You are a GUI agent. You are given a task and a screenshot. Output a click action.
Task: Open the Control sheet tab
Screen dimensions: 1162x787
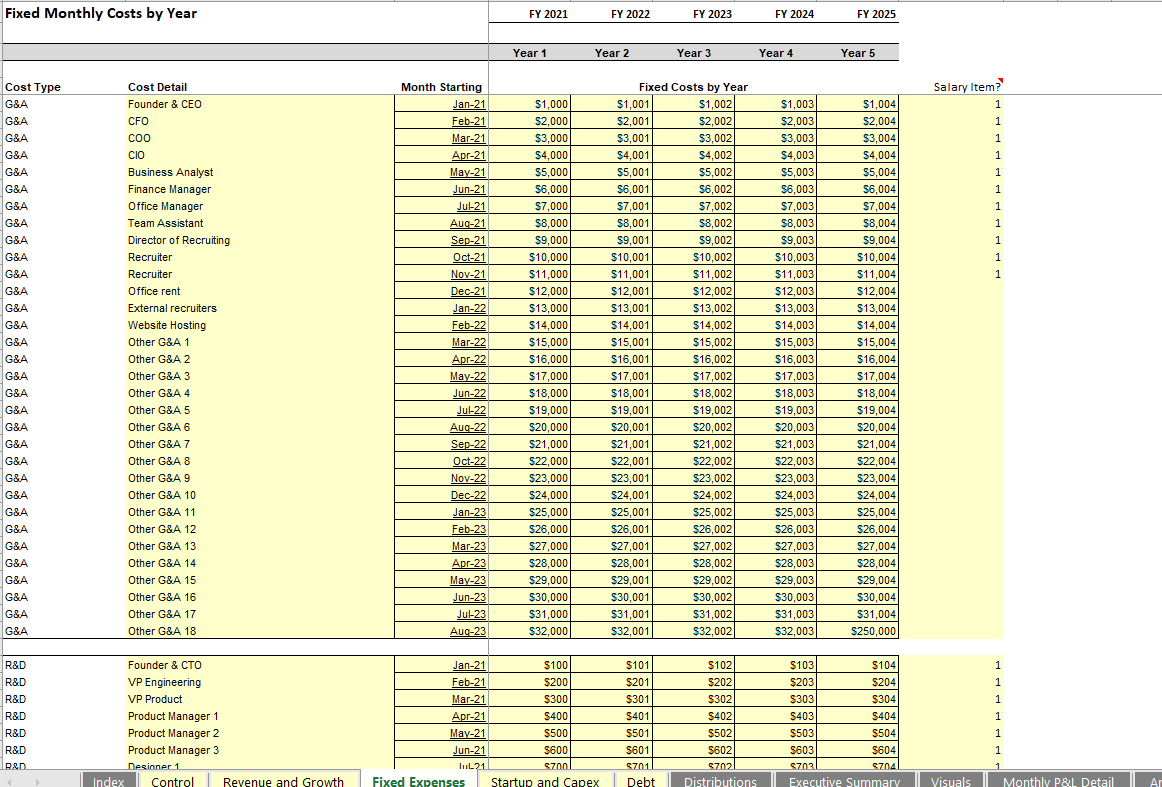coord(172,781)
